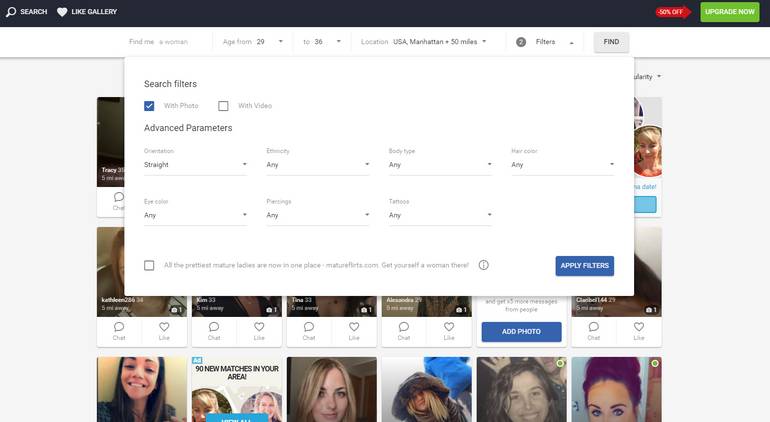Like Alexandra's profile
This screenshot has width=770, height=422.
pyautogui.click(x=449, y=331)
